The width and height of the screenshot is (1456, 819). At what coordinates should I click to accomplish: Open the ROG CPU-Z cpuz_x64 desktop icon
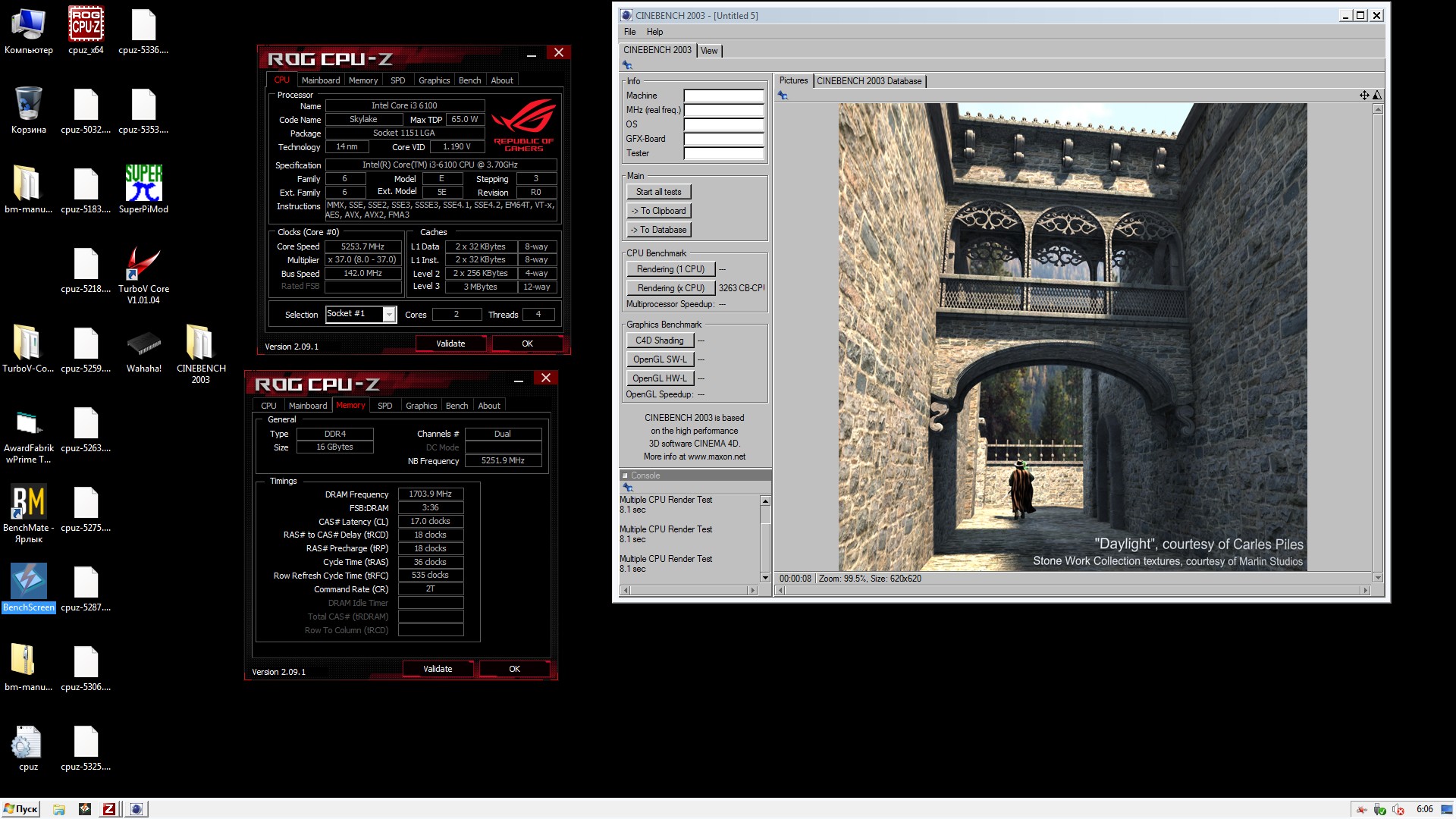coord(86,30)
